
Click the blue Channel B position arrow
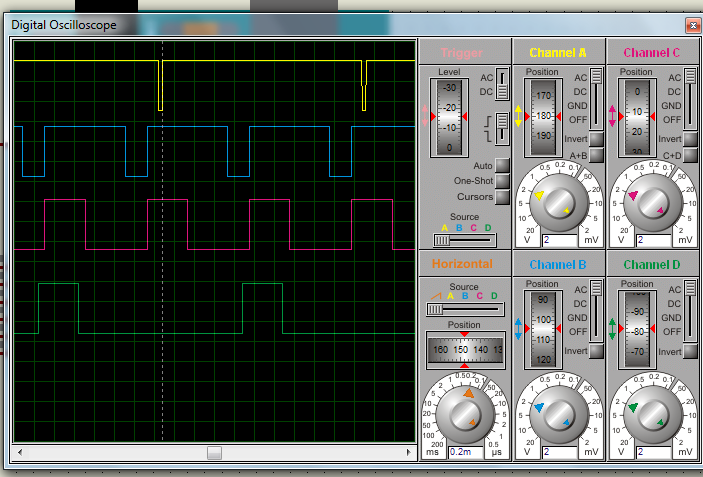pos(518,329)
